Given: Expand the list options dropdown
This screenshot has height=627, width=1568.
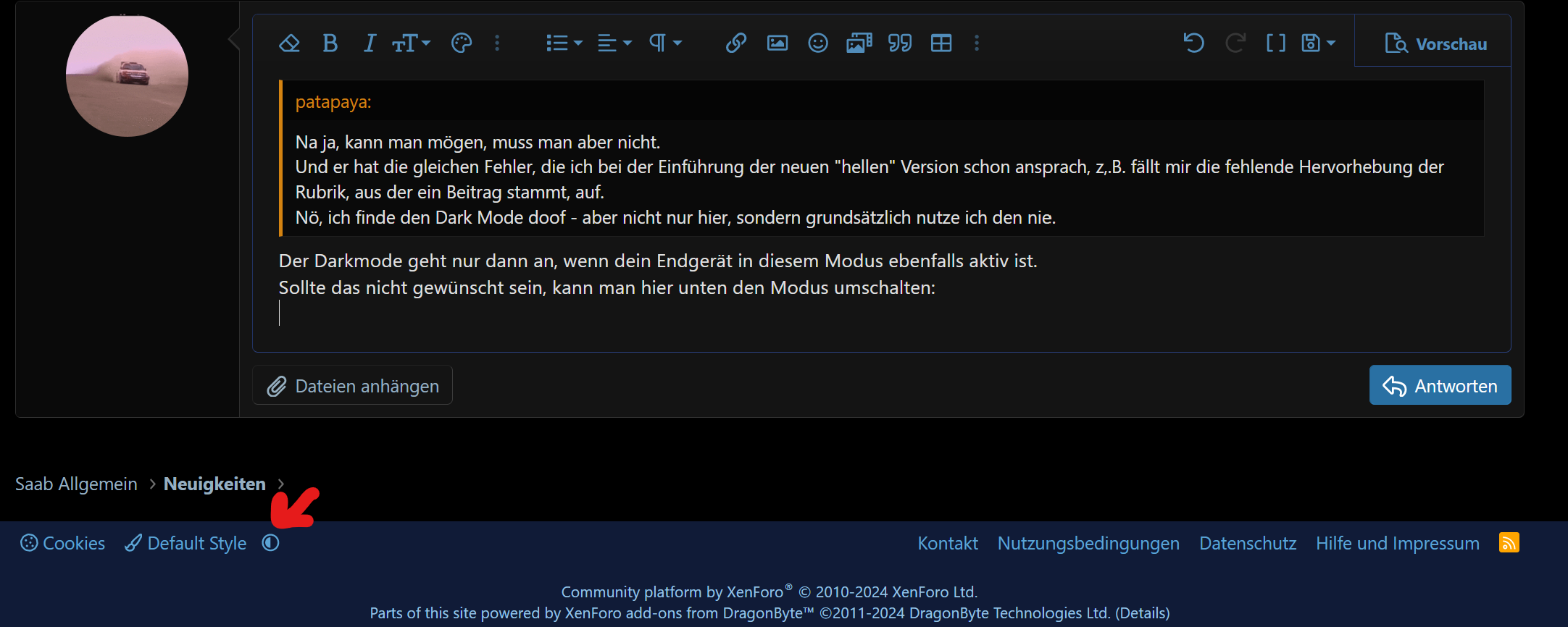Looking at the screenshot, I should click(x=564, y=43).
